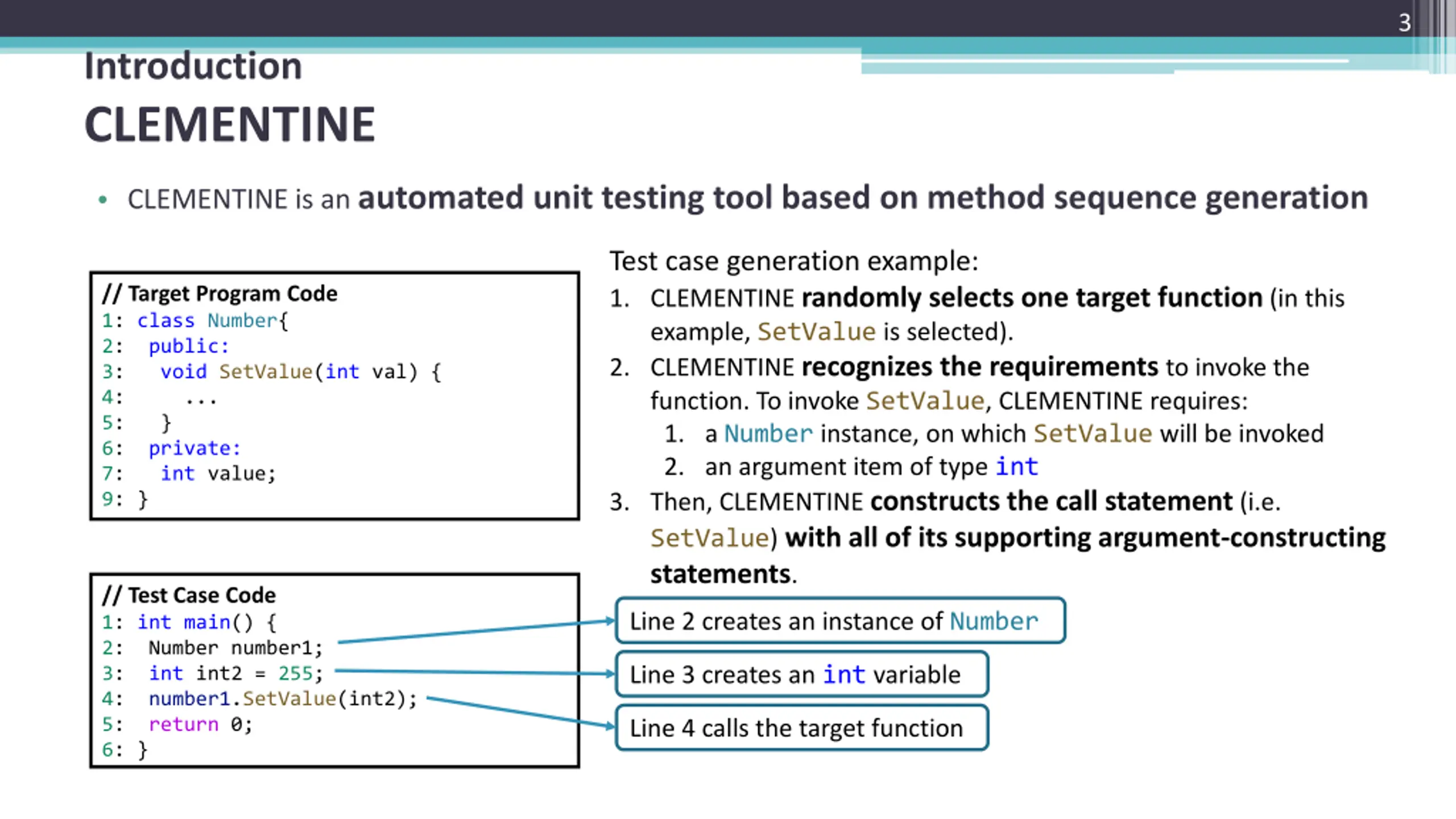Click the box 'Line 3 creates an int variable'
Viewport: 1456px width, 819px height.
(802, 675)
